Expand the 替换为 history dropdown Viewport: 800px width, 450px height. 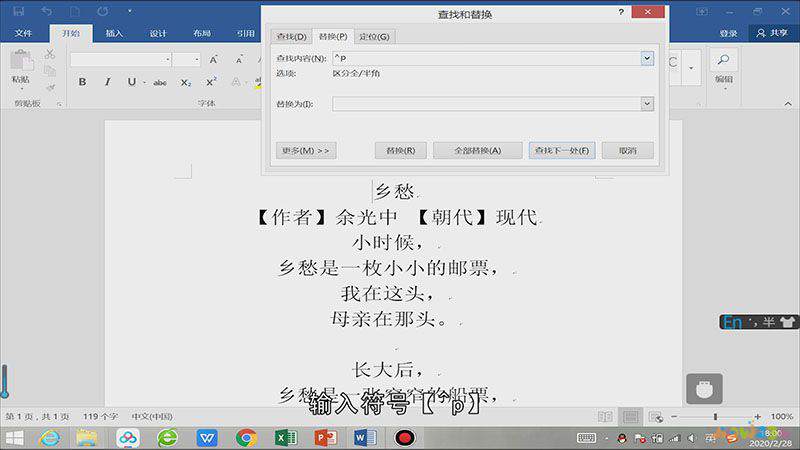(x=647, y=104)
